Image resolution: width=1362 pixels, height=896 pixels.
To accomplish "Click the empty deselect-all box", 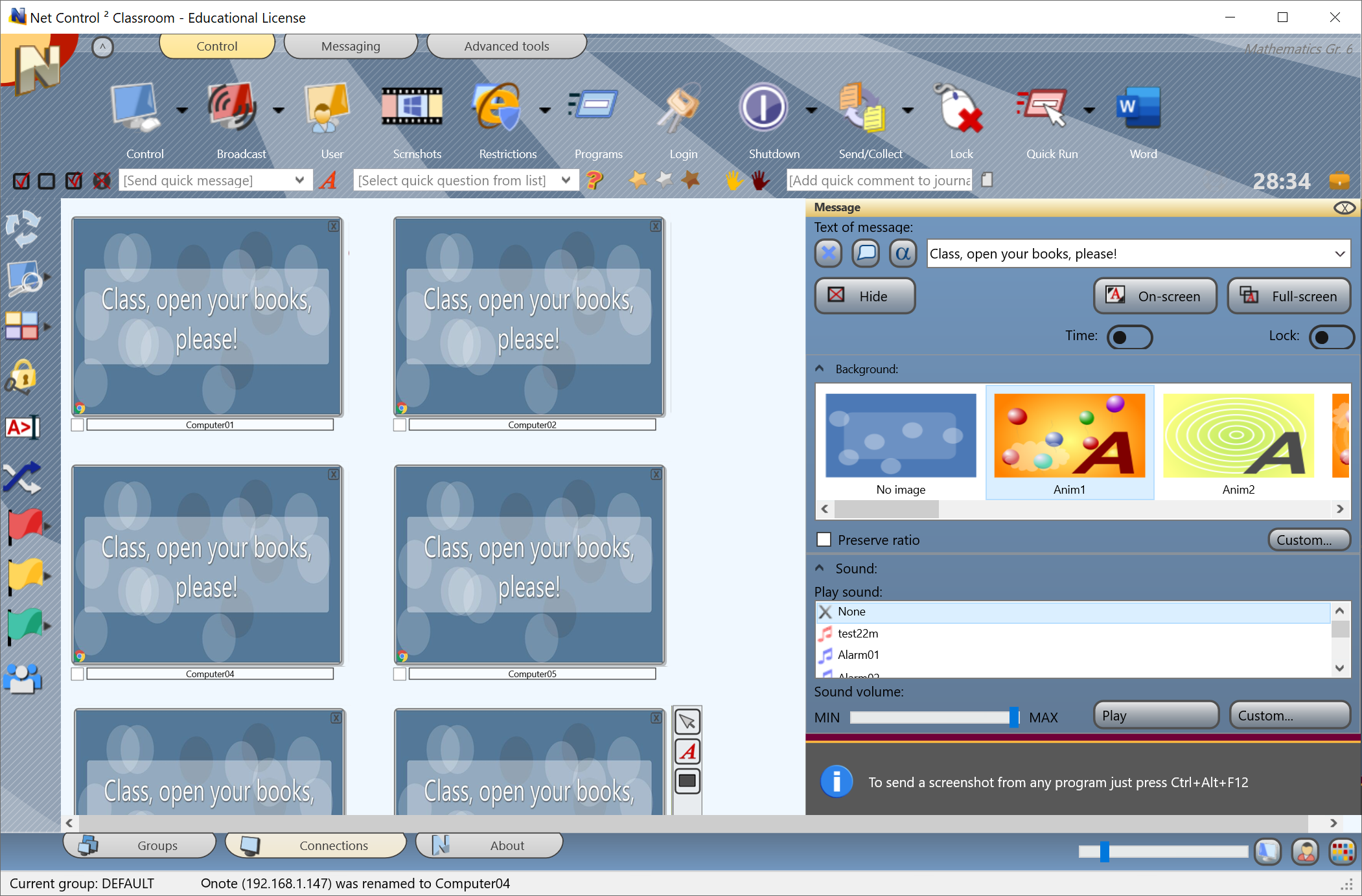I will point(47,181).
